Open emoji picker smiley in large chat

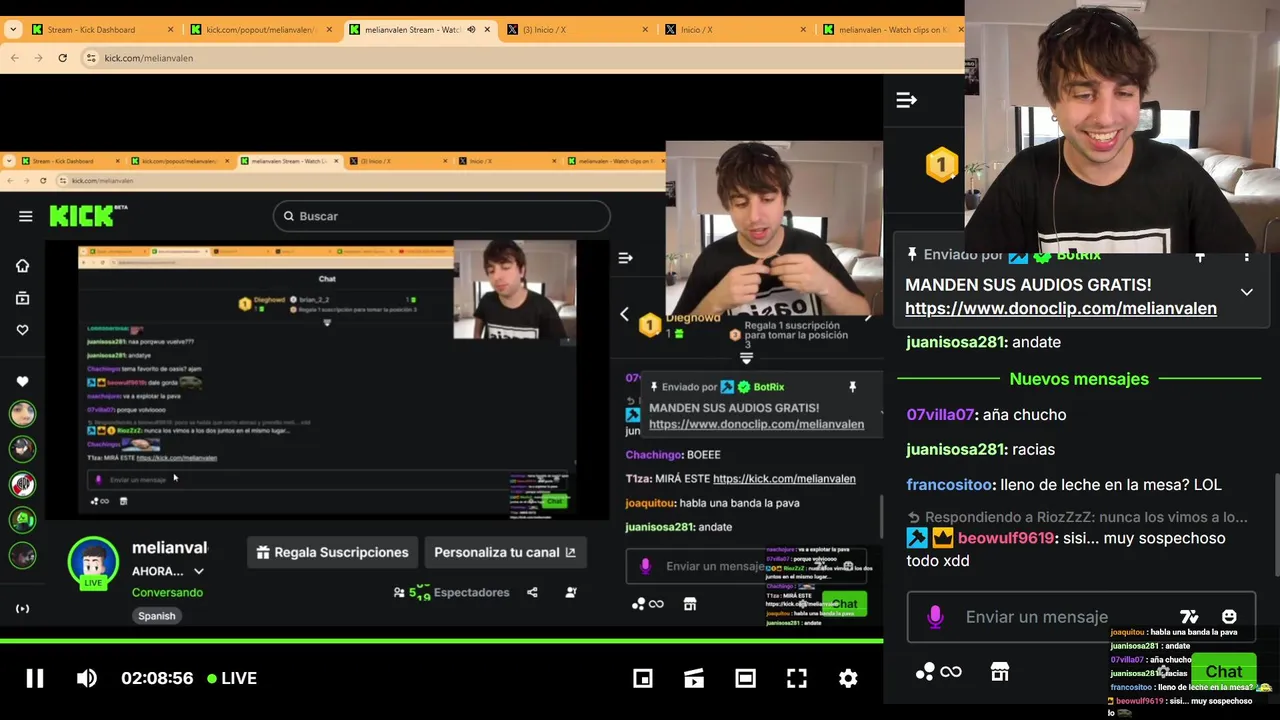[x=1229, y=617]
